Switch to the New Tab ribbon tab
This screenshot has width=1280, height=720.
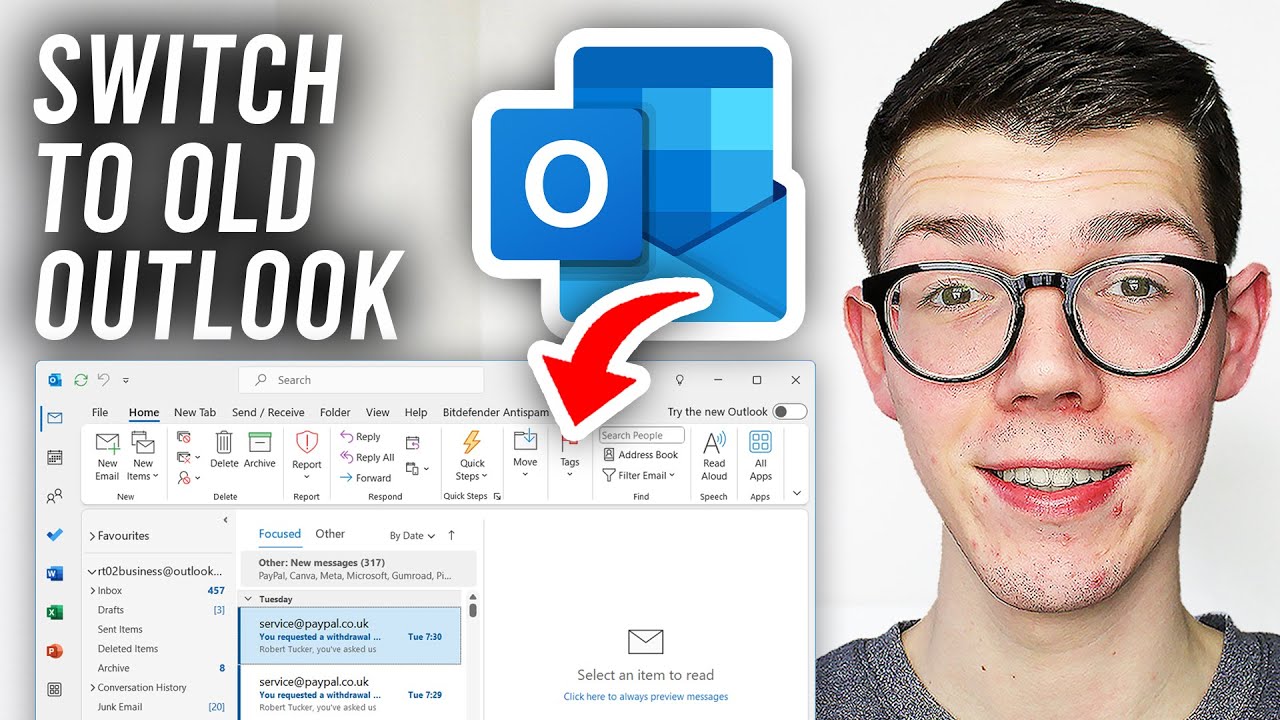pos(194,412)
